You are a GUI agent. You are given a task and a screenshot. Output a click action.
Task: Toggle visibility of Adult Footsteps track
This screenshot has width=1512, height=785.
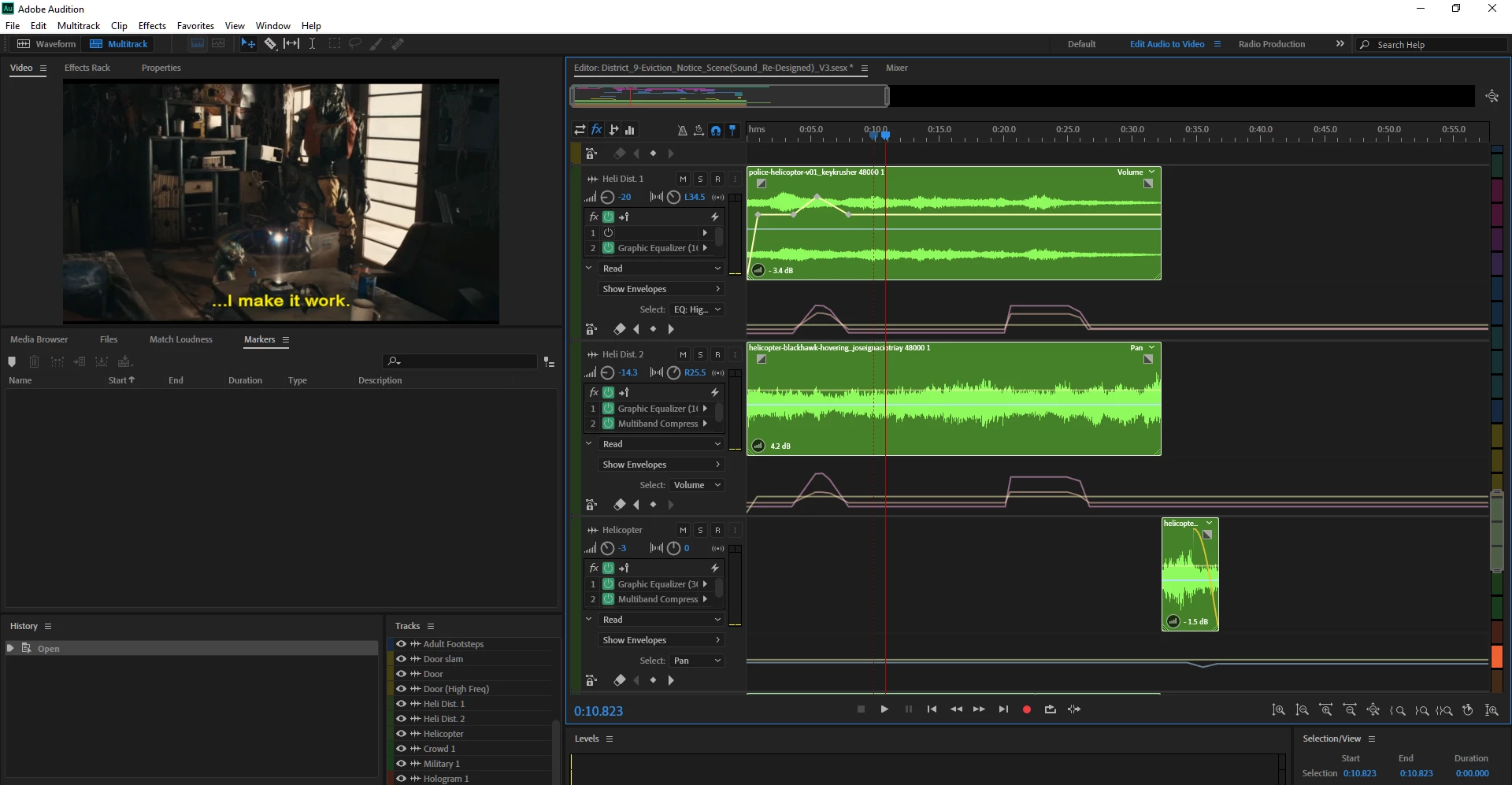coord(401,644)
